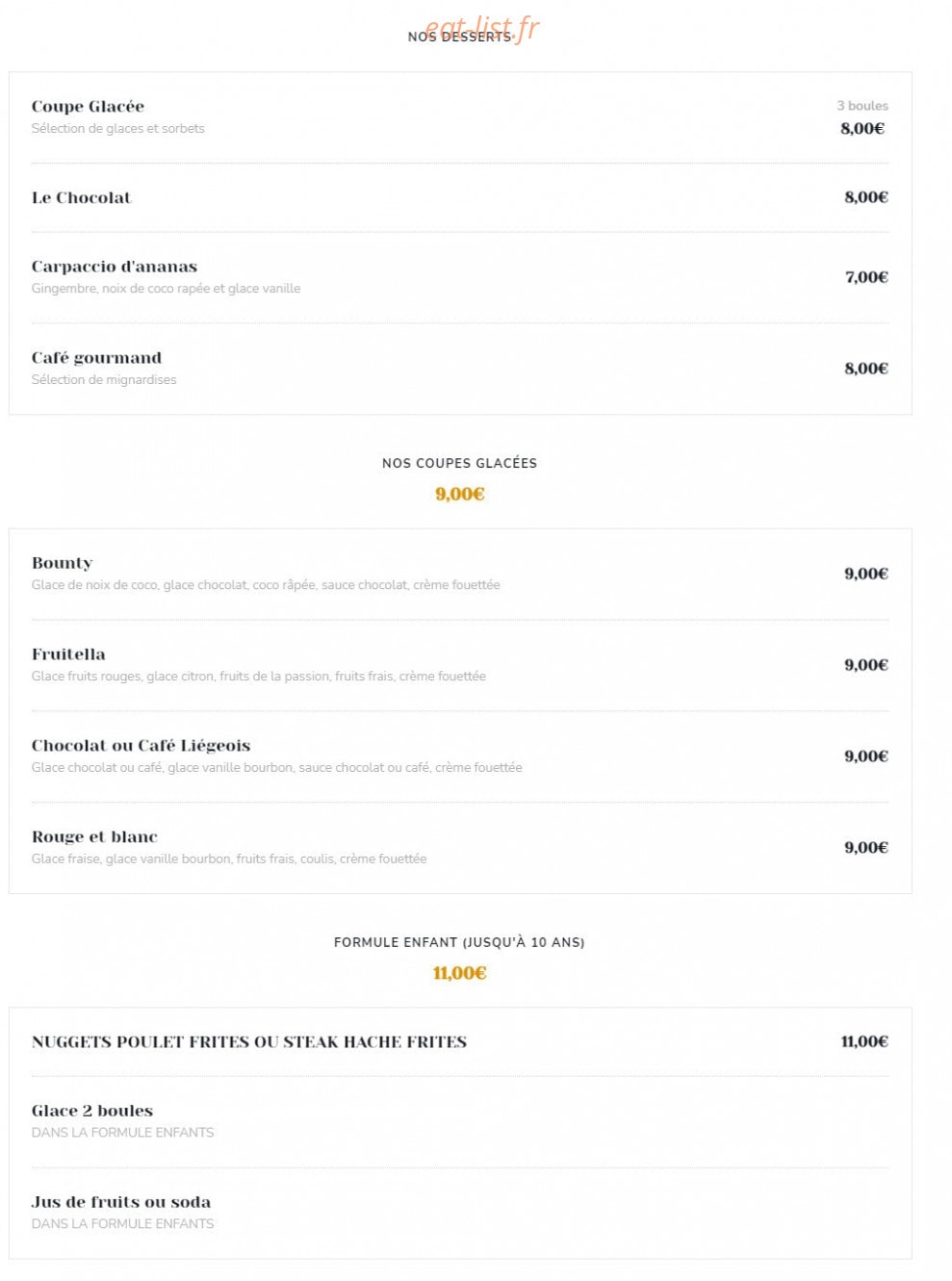Click the Rouge et blanc item title
952x1281 pixels.
coord(94,837)
